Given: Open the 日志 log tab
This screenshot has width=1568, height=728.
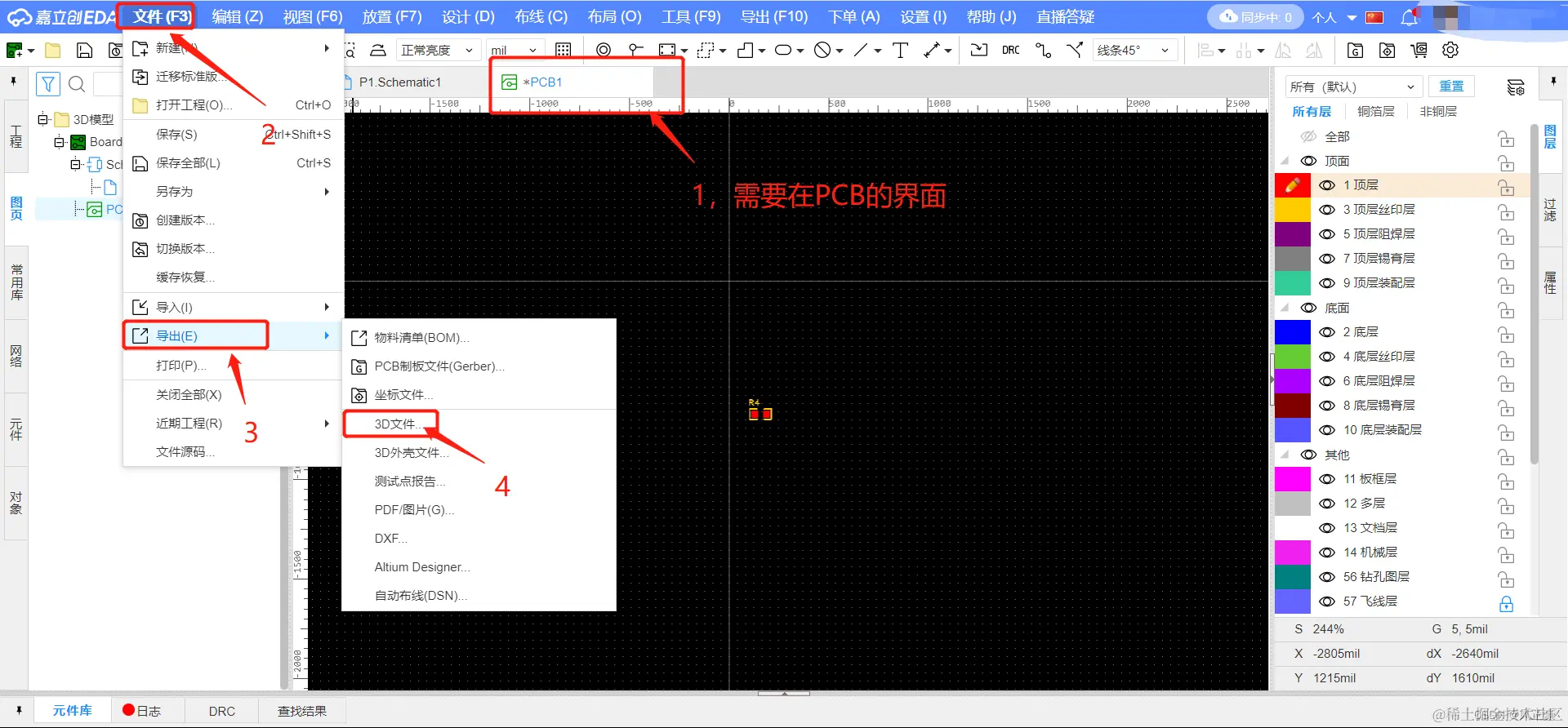Looking at the screenshot, I should pyautogui.click(x=142, y=711).
